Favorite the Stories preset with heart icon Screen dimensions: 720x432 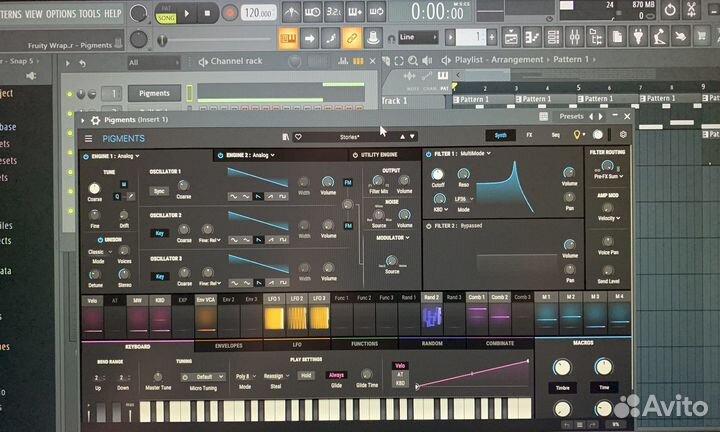click(x=298, y=137)
